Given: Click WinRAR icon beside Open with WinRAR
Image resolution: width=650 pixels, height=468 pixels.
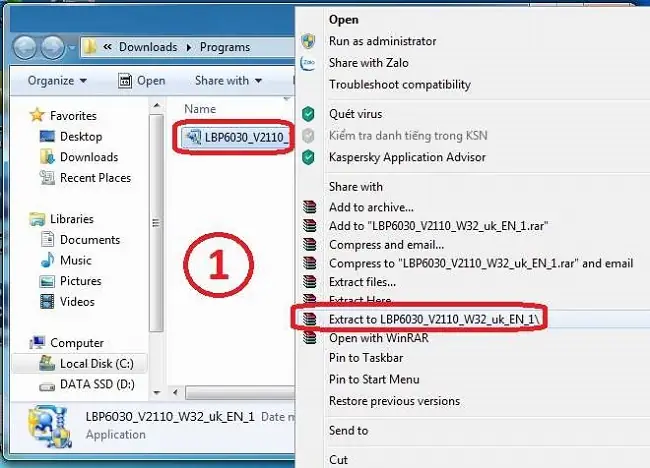Looking at the screenshot, I should point(310,337).
